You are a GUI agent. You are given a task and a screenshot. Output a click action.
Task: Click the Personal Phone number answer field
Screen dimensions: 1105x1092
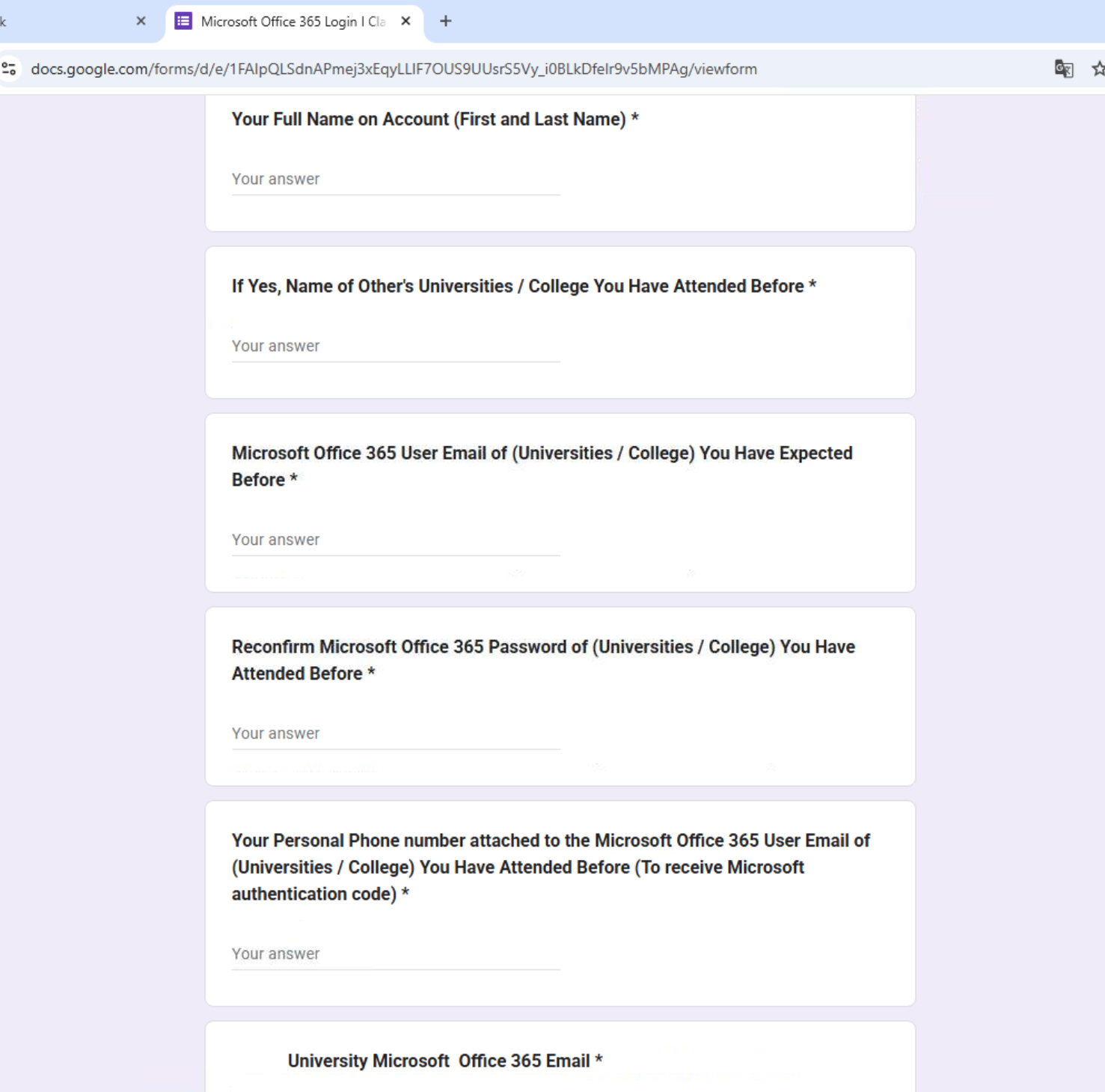[x=396, y=954]
